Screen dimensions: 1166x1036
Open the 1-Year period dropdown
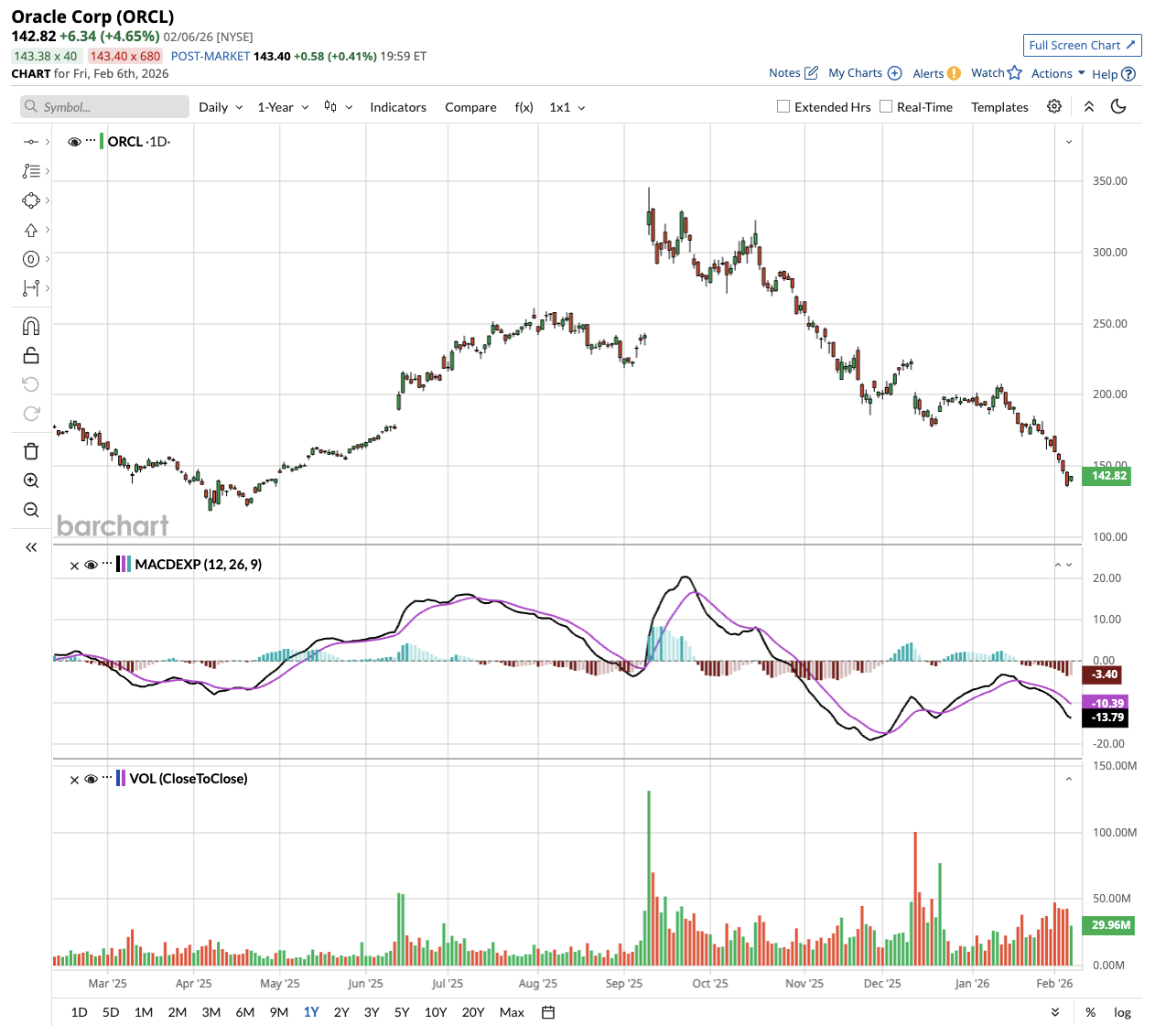[x=283, y=107]
